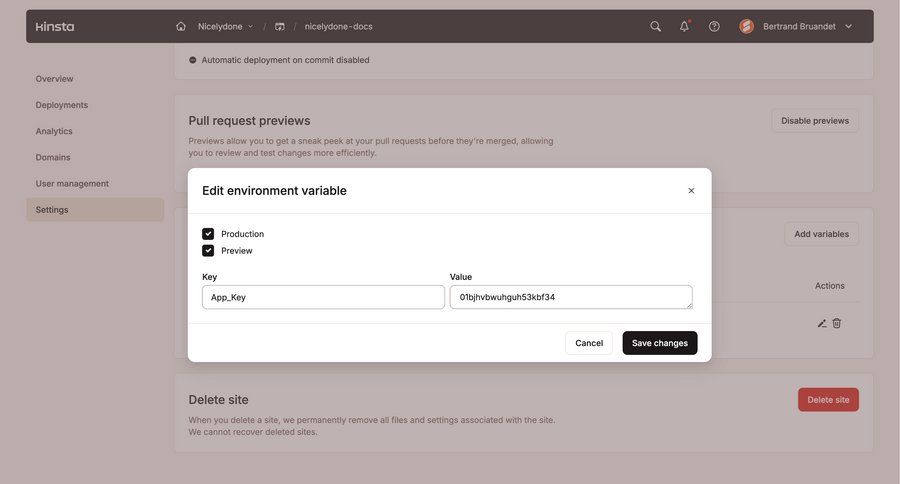Open Bertrand Bruandet user menu
The image size is (900, 484).
tap(796, 26)
